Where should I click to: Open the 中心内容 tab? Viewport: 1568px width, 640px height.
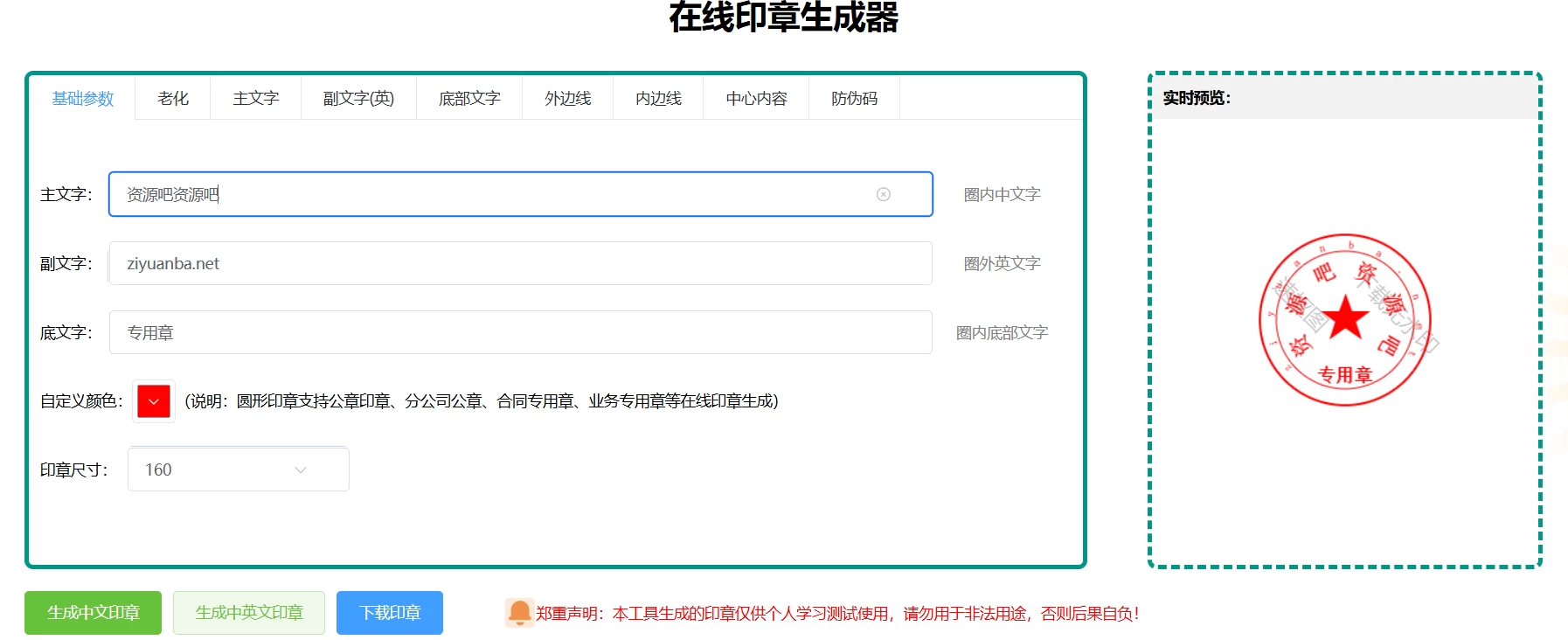click(x=757, y=99)
